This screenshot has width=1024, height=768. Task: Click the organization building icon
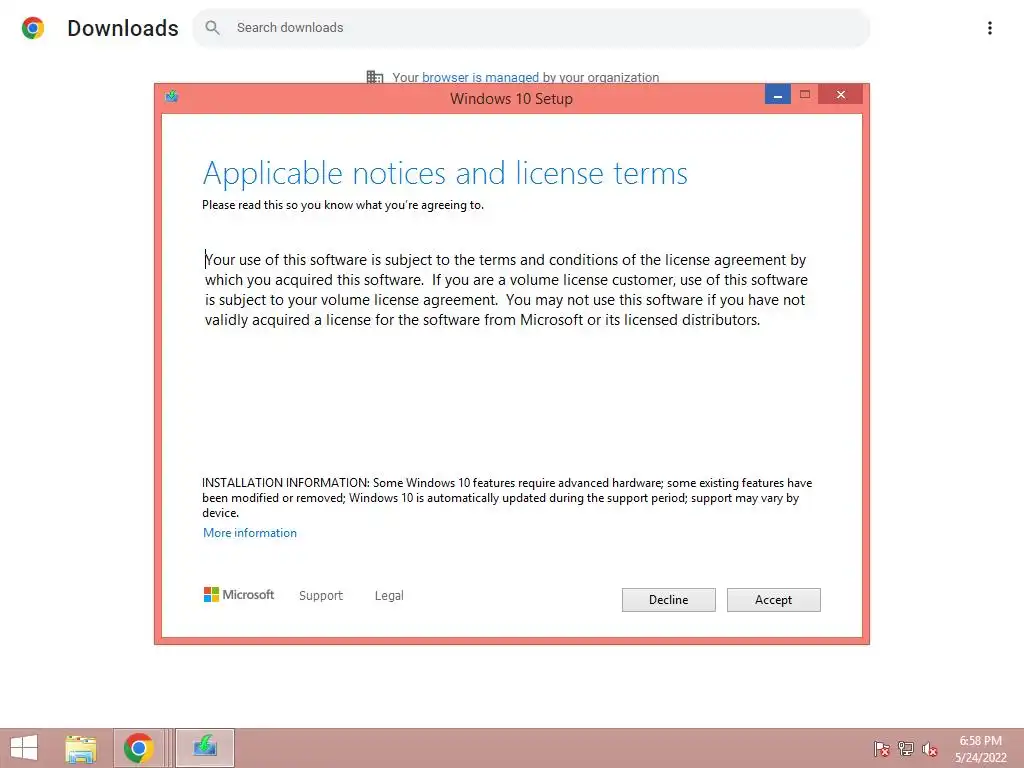[375, 77]
